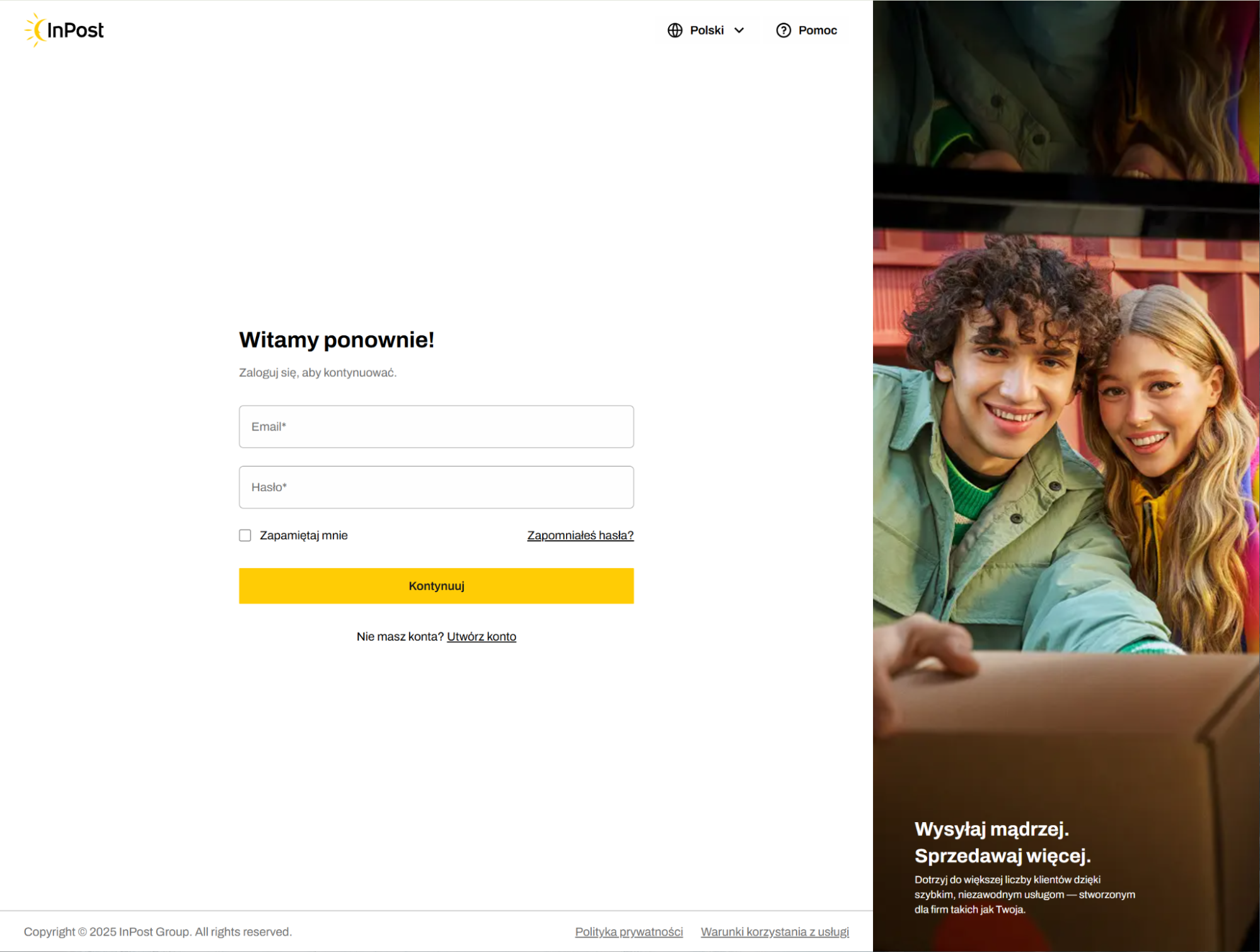Open the Polityka prywatności link

click(629, 932)
